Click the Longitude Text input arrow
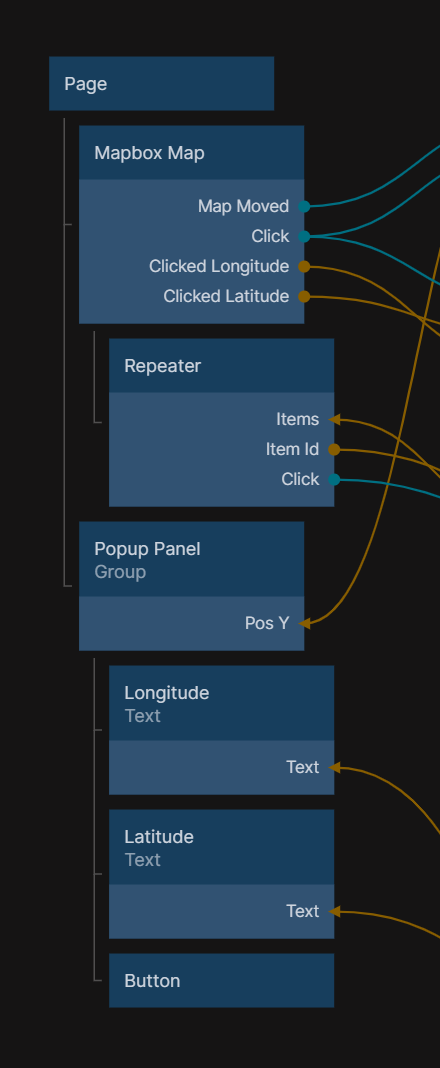Screen dimensions: 440x1068 click(334, 767)
